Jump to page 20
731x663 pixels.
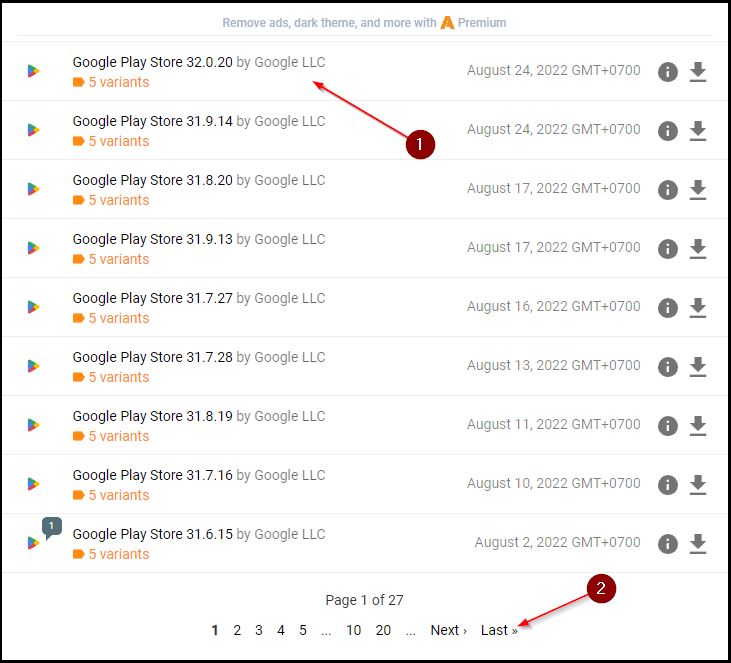(383, 630)
